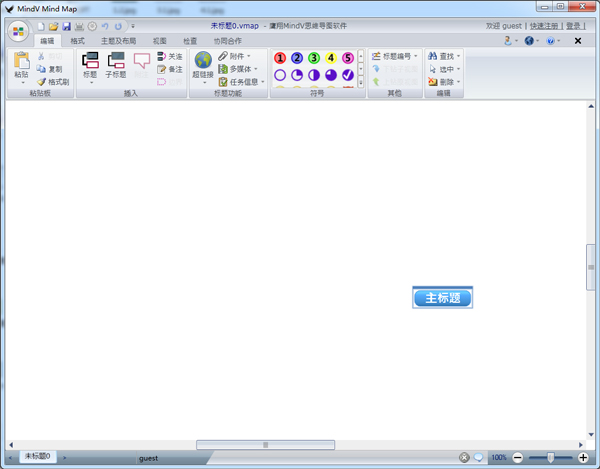Apply the half-filled progress symbol
This screenshot has width=600, height=469.
[x=314, y=75]
